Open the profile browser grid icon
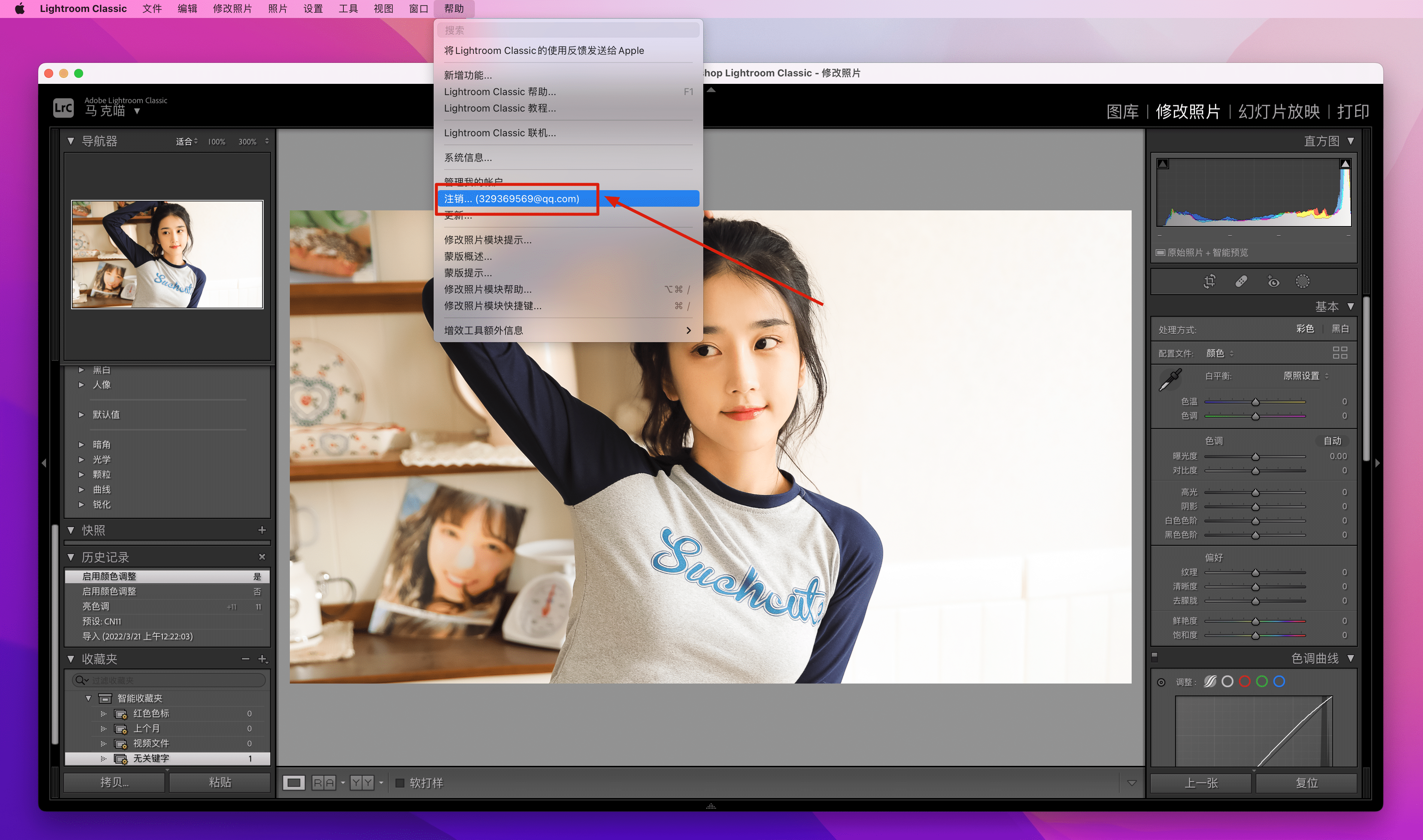1423x840 pixels. tap(1340, 353)
